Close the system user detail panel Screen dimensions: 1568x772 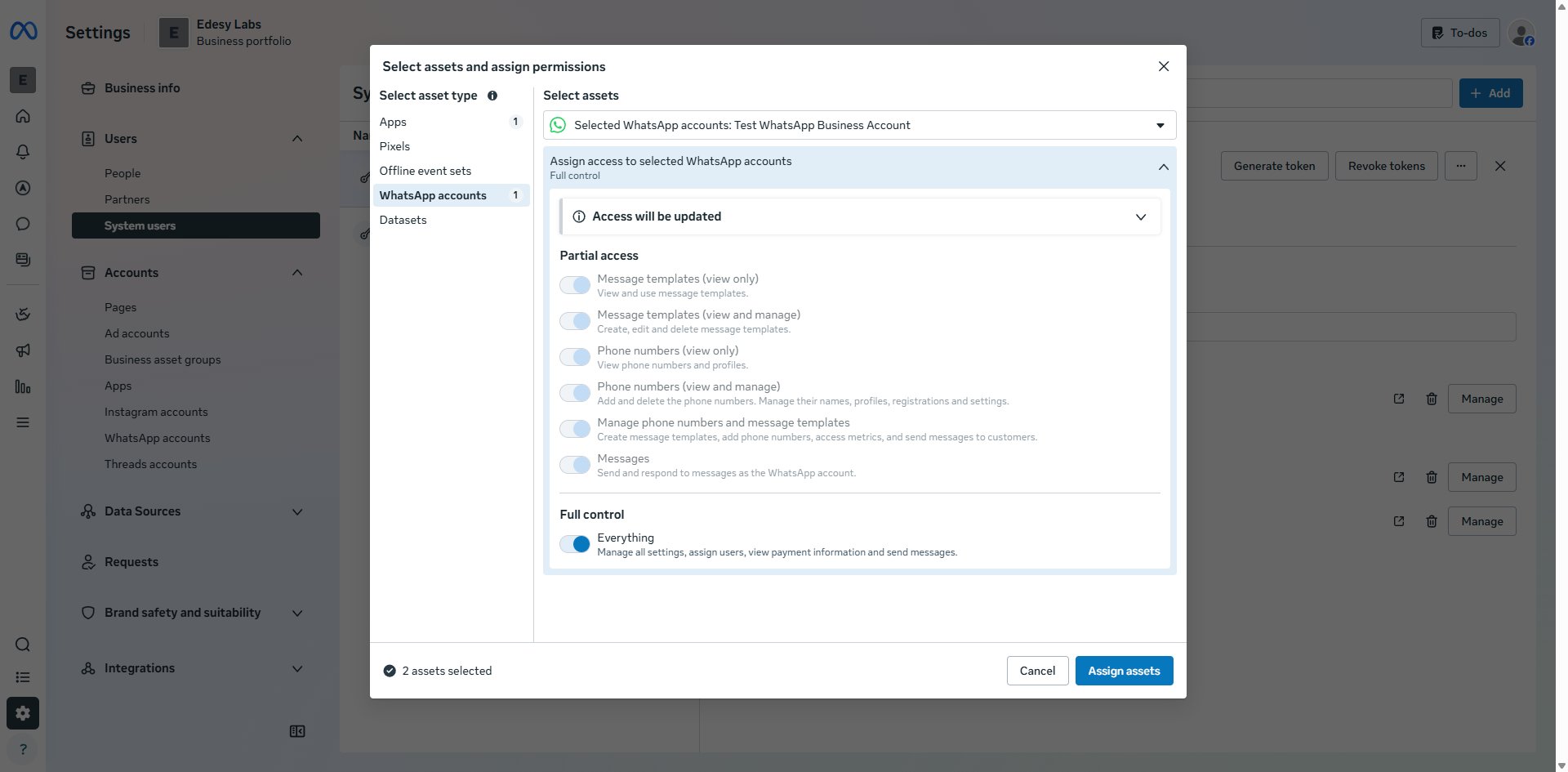[x=1500, y=166]
